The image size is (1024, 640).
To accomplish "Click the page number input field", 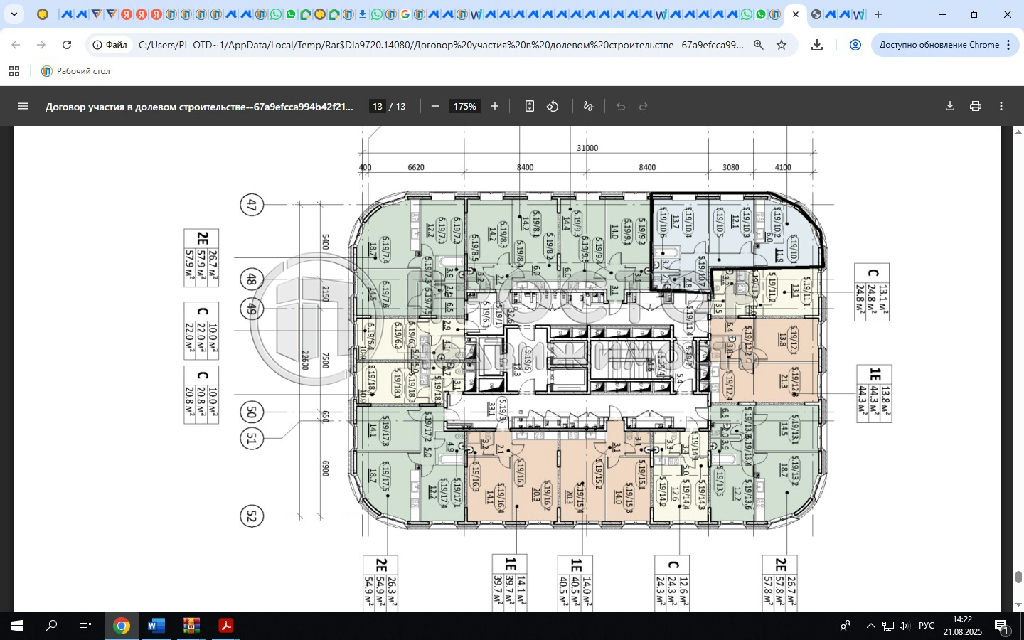I will (x=377, y=106).
